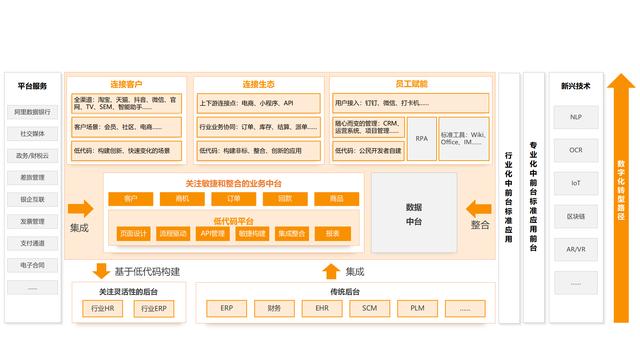Viewport: 640px width, 360px height.
Task: Click the 传统后台 heading
Action: coord(345,291)
